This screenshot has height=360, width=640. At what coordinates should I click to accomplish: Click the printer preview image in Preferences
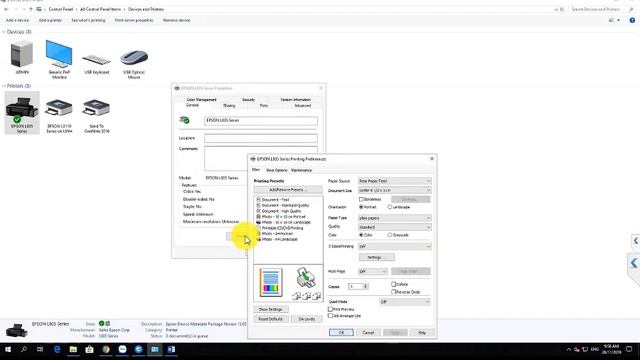point(306,277)
